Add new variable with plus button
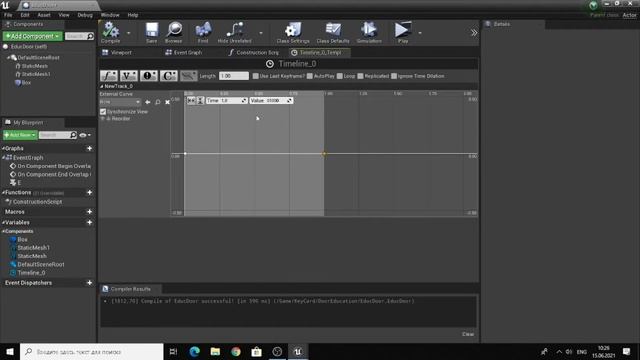 (x=89, y=222)
